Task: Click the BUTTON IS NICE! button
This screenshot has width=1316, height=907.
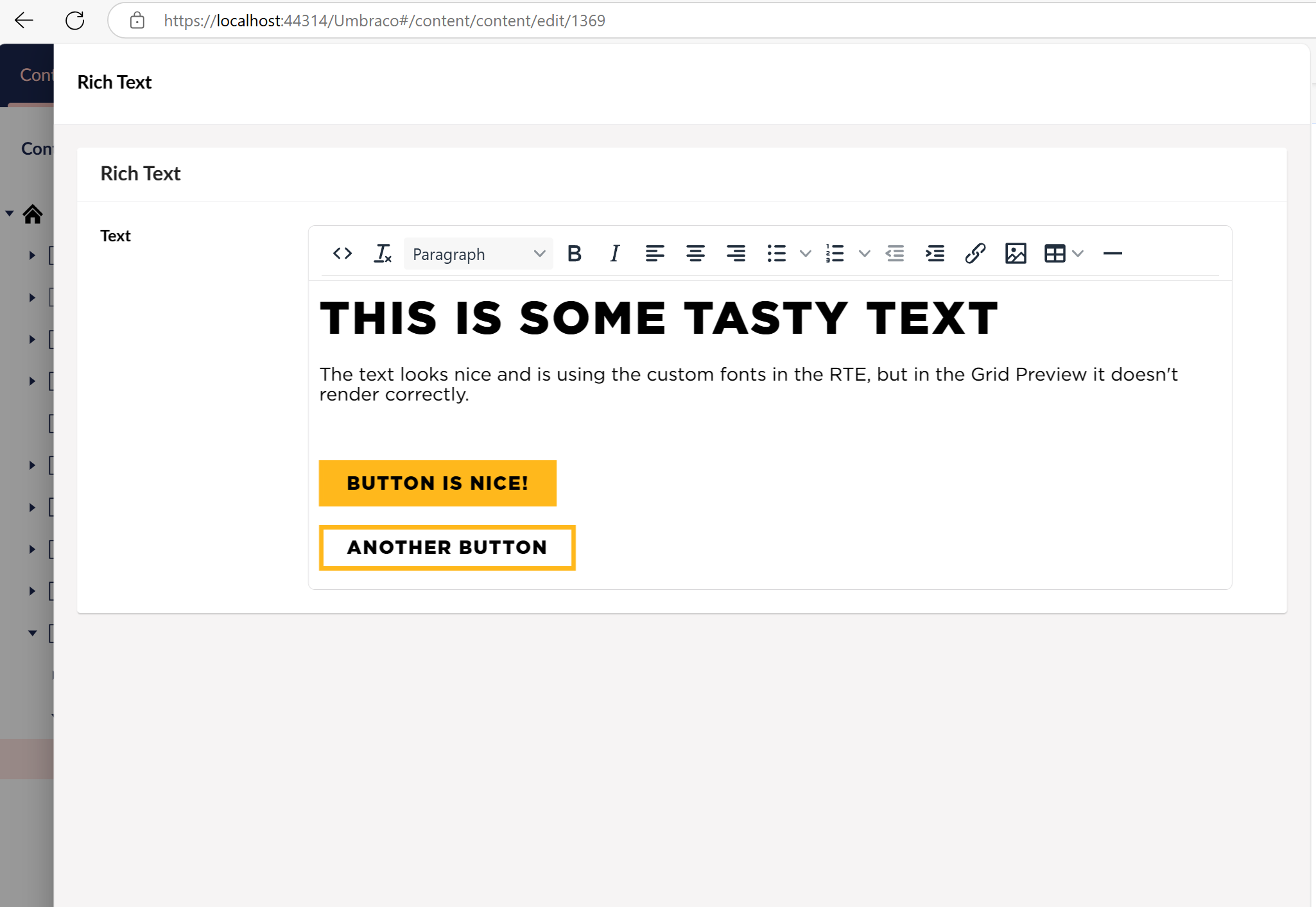Action: 437,483
